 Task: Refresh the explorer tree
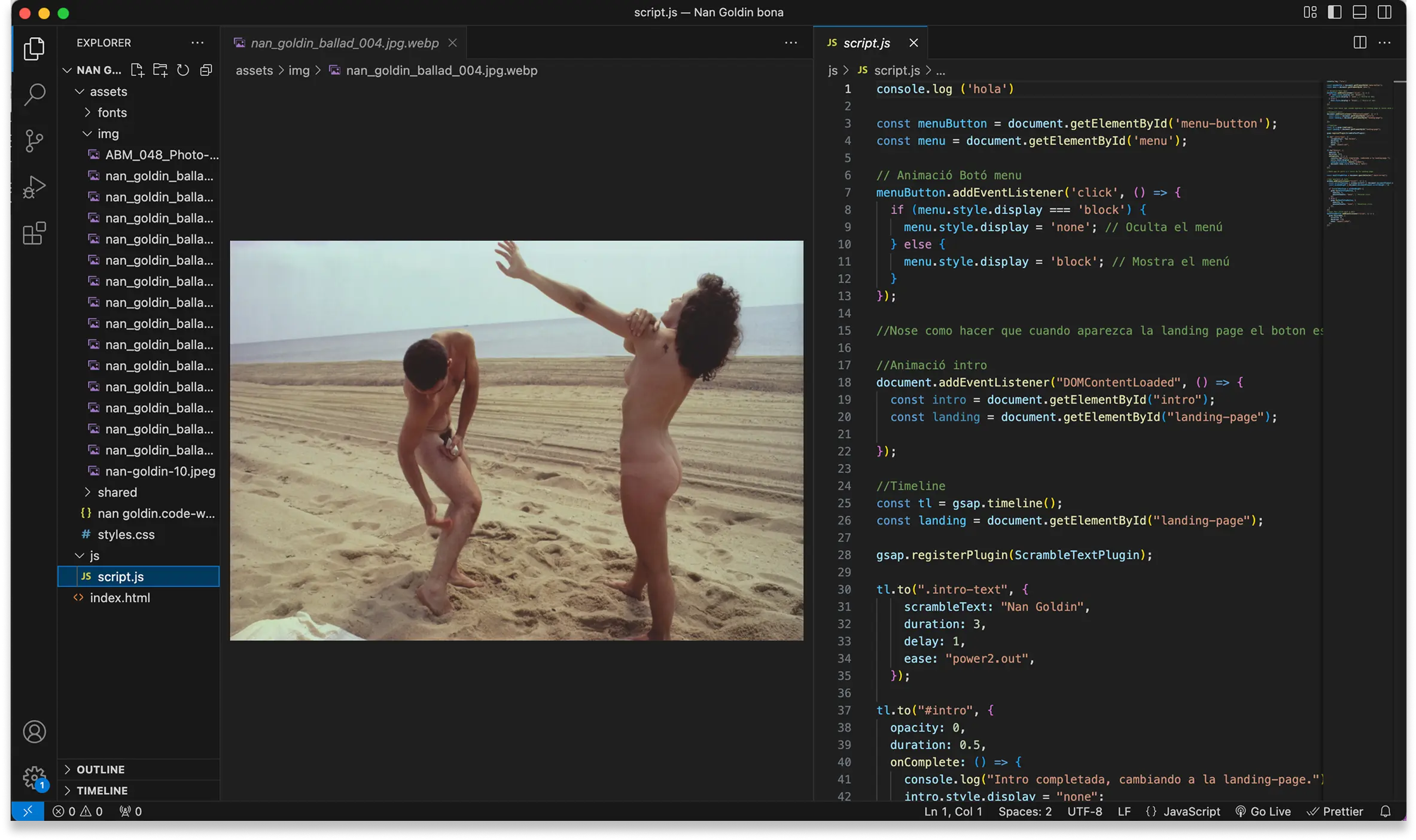[x=183, y=70]
